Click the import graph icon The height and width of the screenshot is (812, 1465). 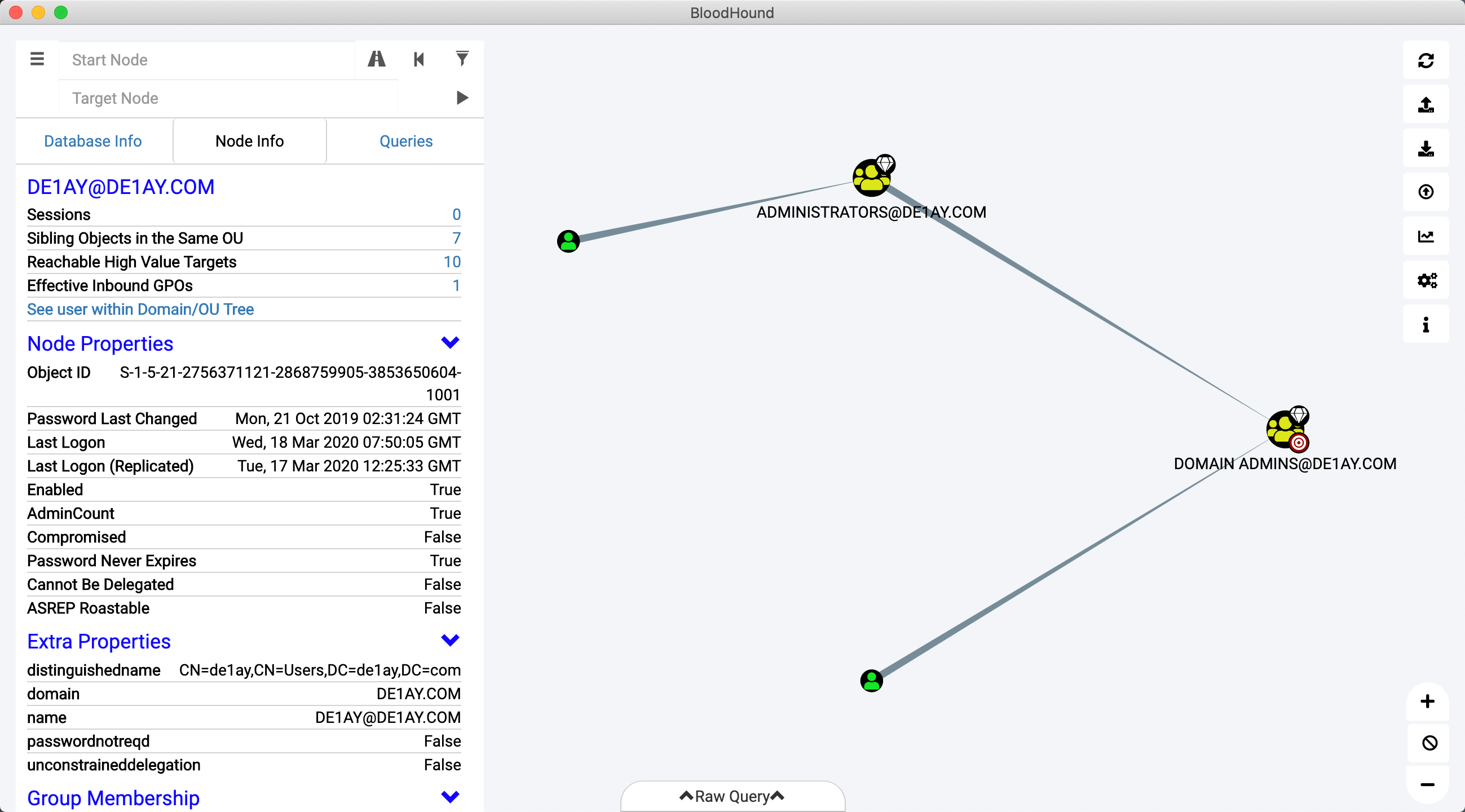pyautogui.click(x=1425, y=149)
